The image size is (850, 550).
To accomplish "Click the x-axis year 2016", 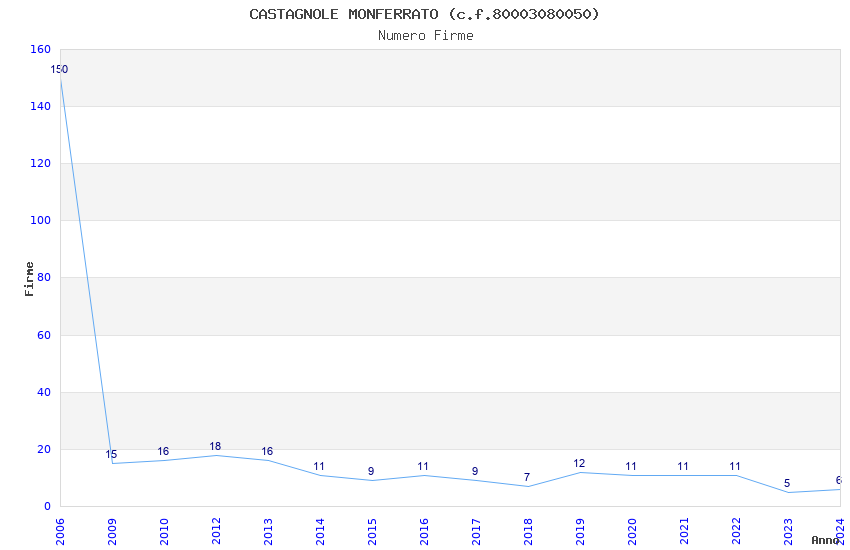I will [x=424, y=532].
